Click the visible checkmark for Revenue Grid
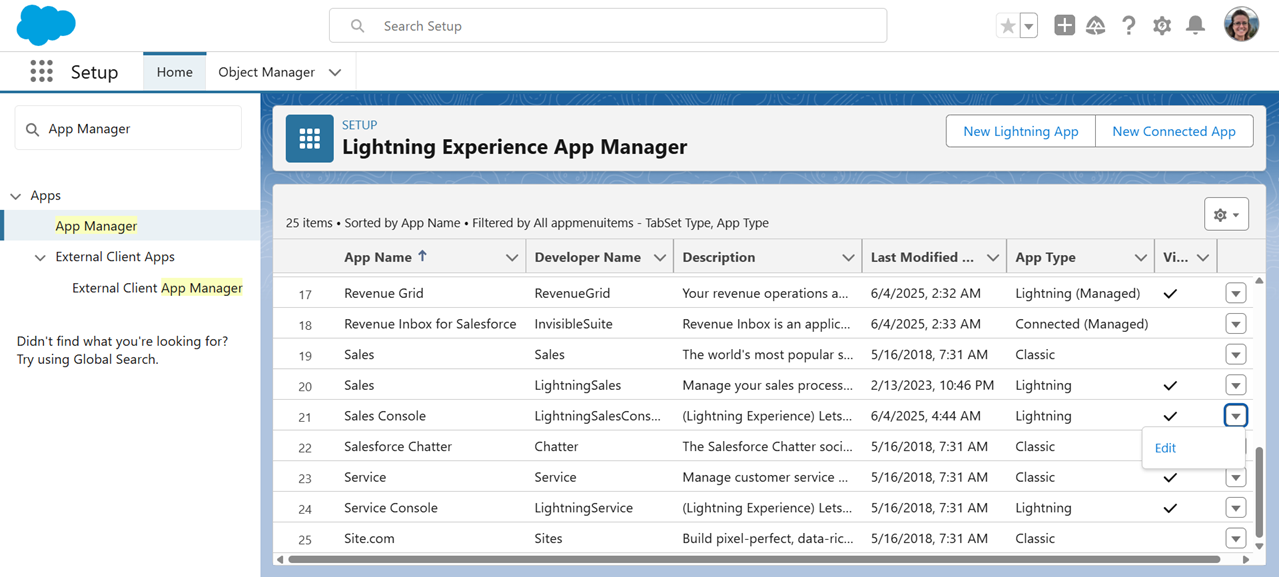This screenshot has height=577, width=1279. click(x=1170, y=294)
